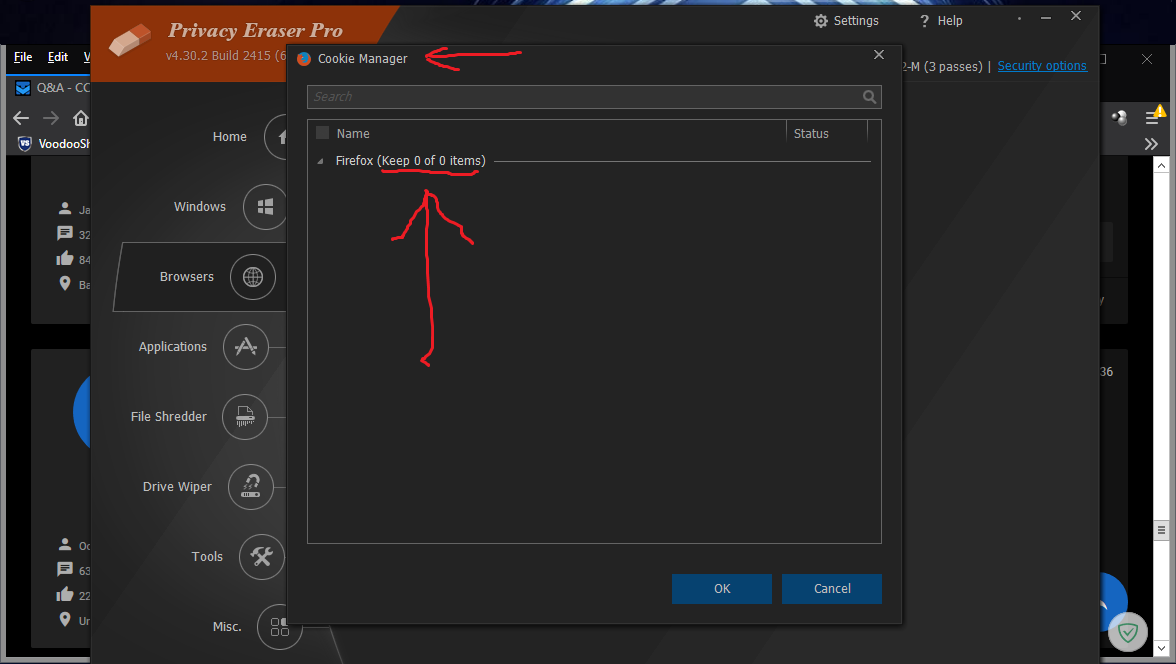Open the File Shredder icon
This screenshot has width=1176, height=664.
click(x=244, y=416)
